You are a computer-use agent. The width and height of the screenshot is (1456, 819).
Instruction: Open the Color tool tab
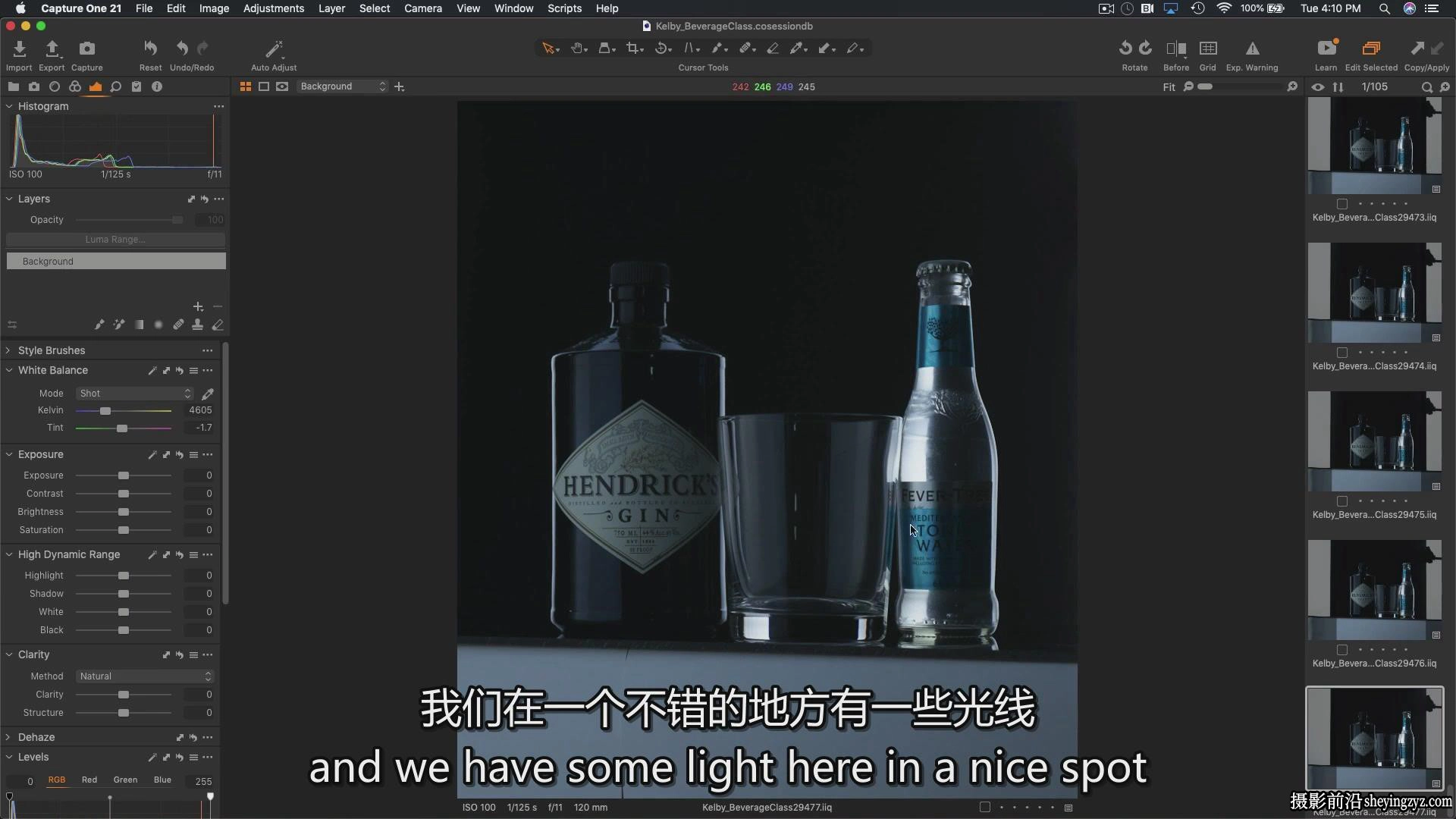tap(75, 86)
